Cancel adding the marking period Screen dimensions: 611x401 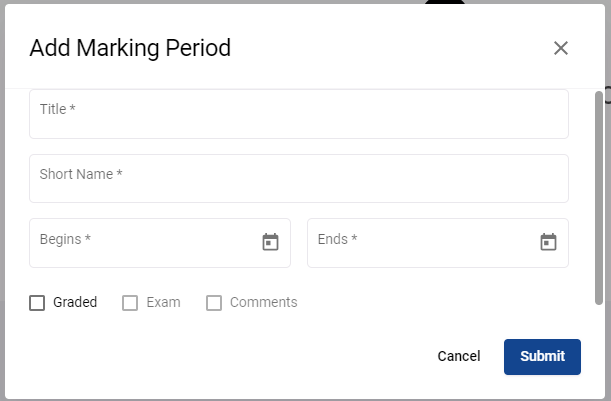[459, 356]
